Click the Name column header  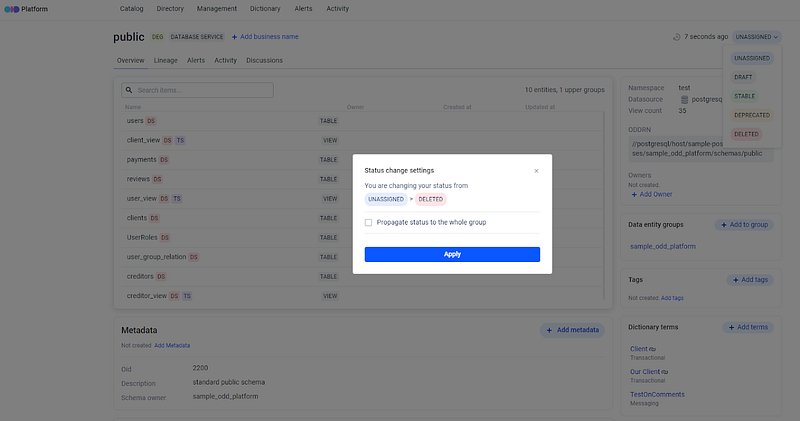133,107
